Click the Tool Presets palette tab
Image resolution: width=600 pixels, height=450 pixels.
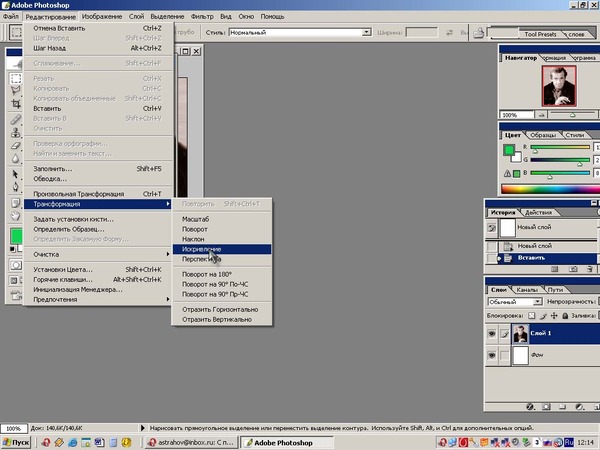(x=540, y=34)
